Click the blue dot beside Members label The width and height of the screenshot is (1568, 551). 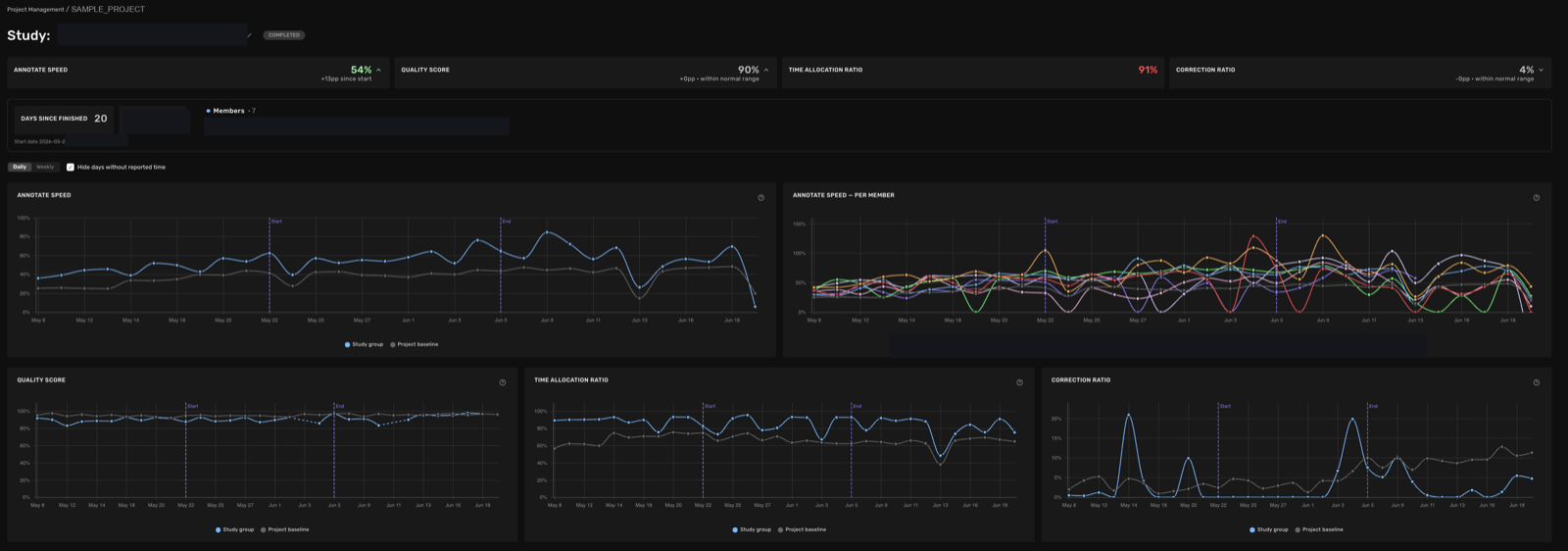click(x=208, y=111)
